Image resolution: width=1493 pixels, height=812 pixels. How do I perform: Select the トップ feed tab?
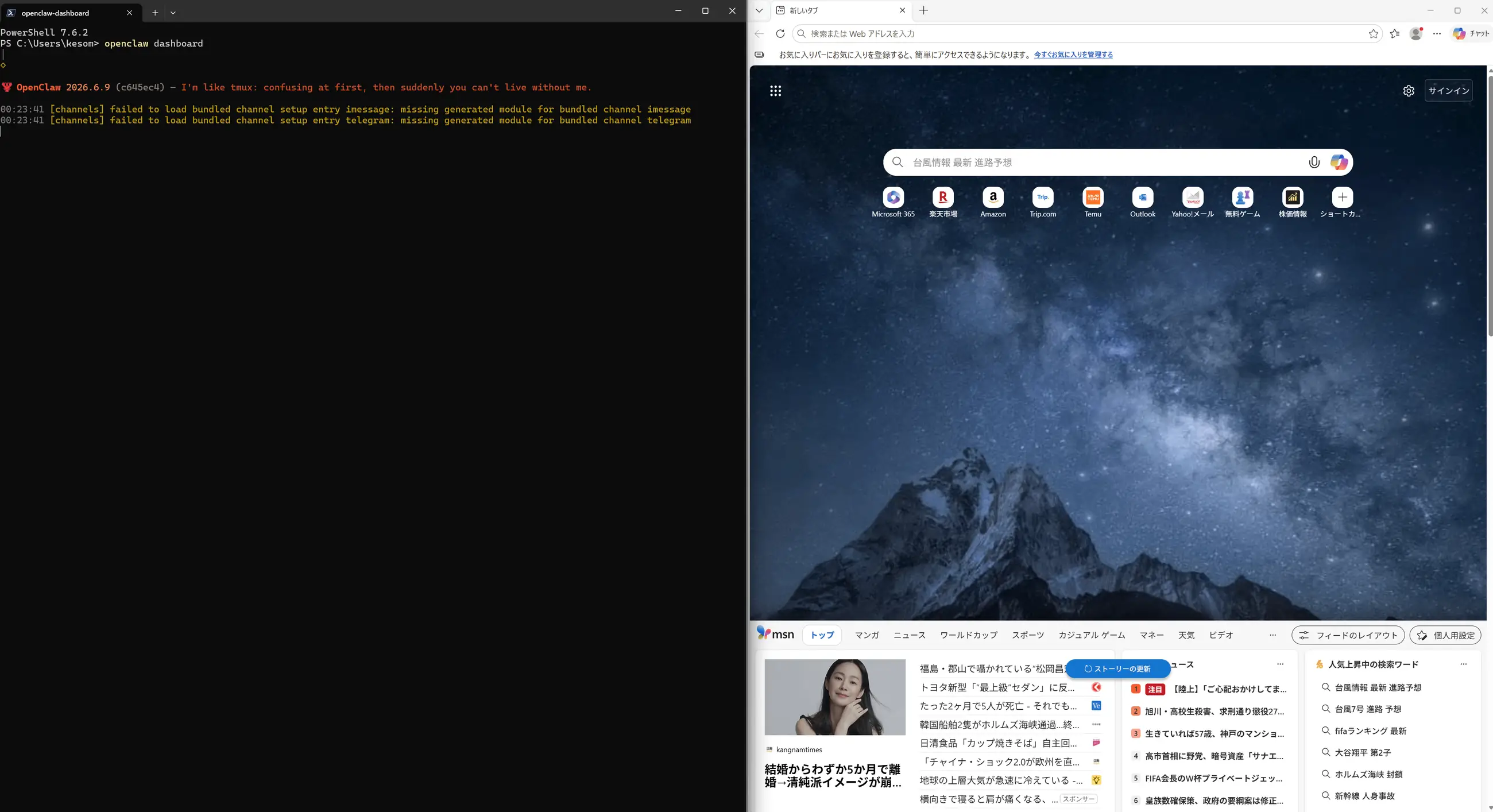(822, 635)
